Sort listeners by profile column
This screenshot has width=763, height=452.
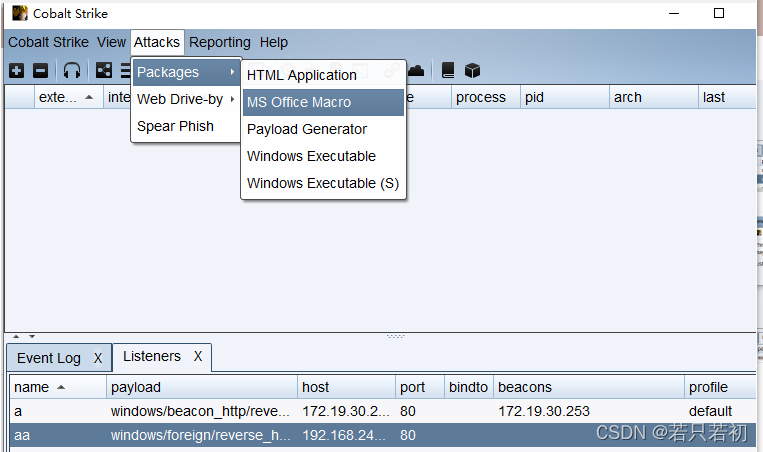tap(720, 387)
